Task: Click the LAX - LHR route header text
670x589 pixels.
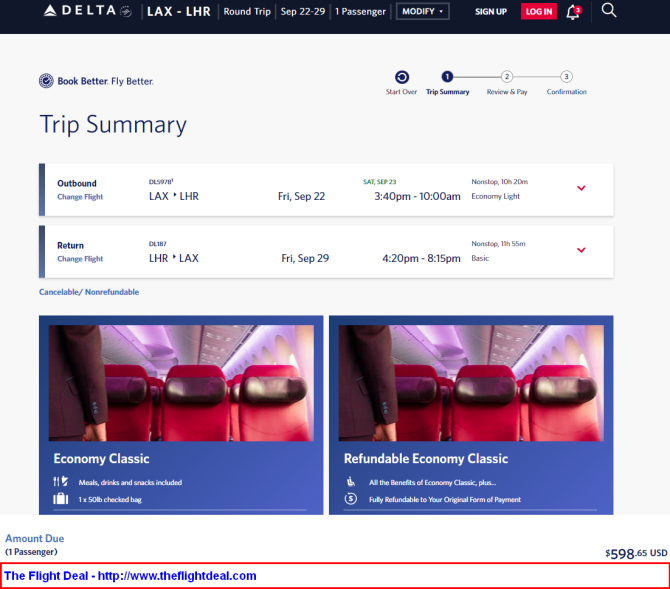Action: point(179,12)
